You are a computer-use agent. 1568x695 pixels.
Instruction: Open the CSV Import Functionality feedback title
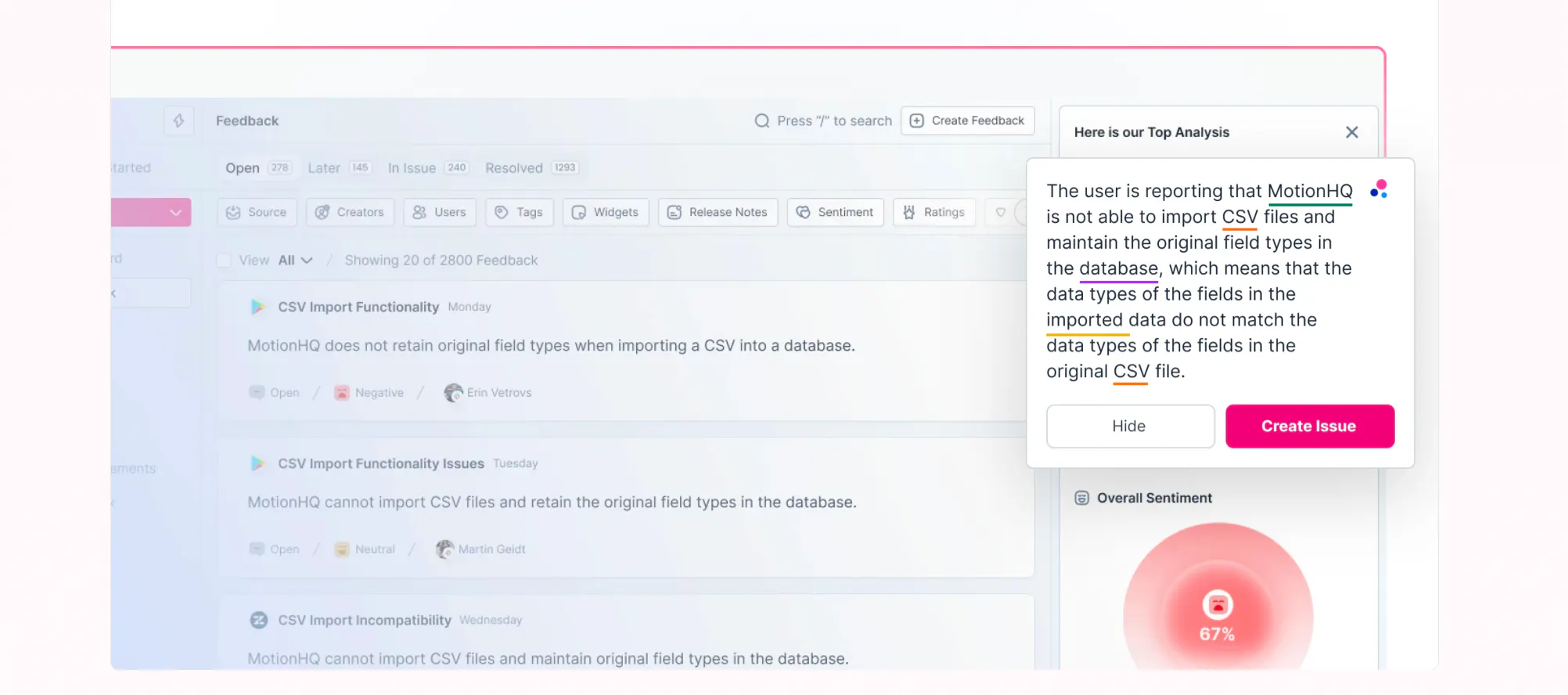pos(358,307)
